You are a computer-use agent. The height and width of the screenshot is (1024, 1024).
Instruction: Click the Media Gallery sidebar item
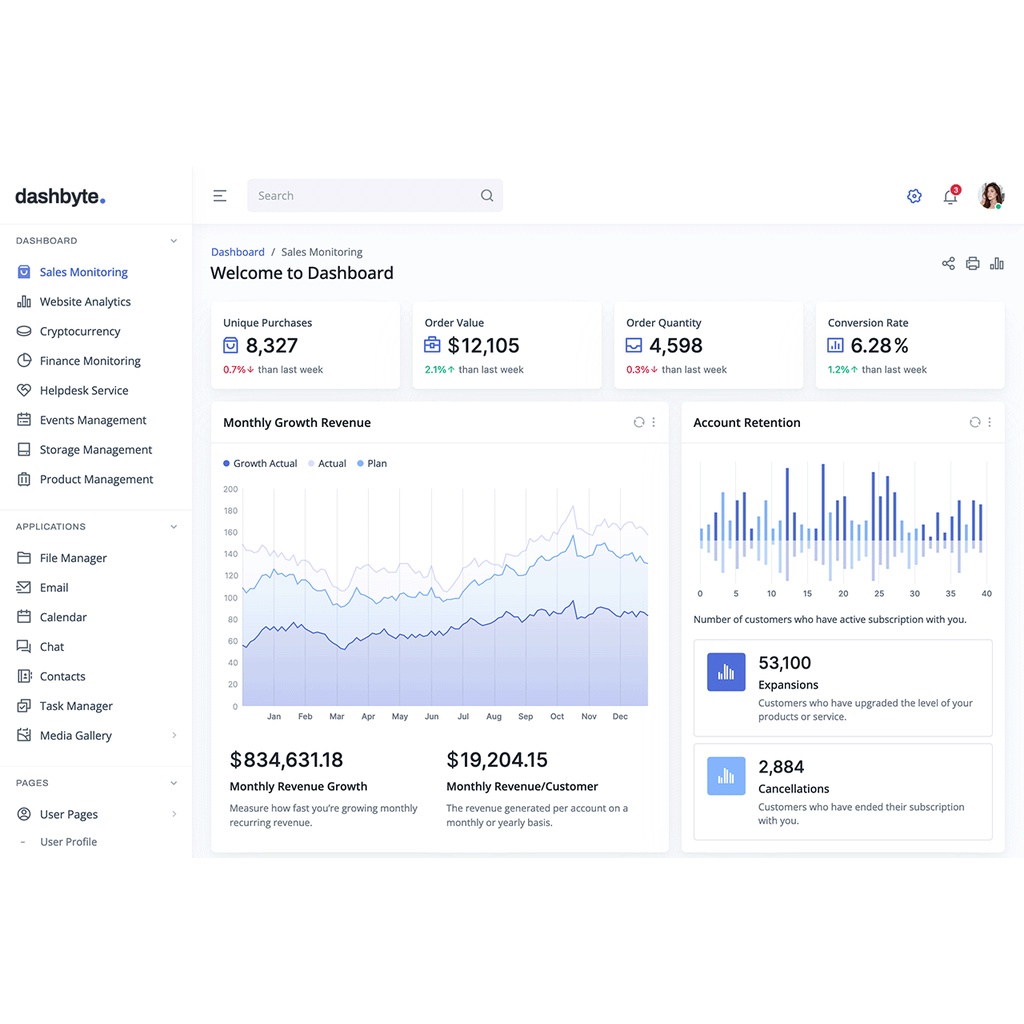(x=97, y=735)
